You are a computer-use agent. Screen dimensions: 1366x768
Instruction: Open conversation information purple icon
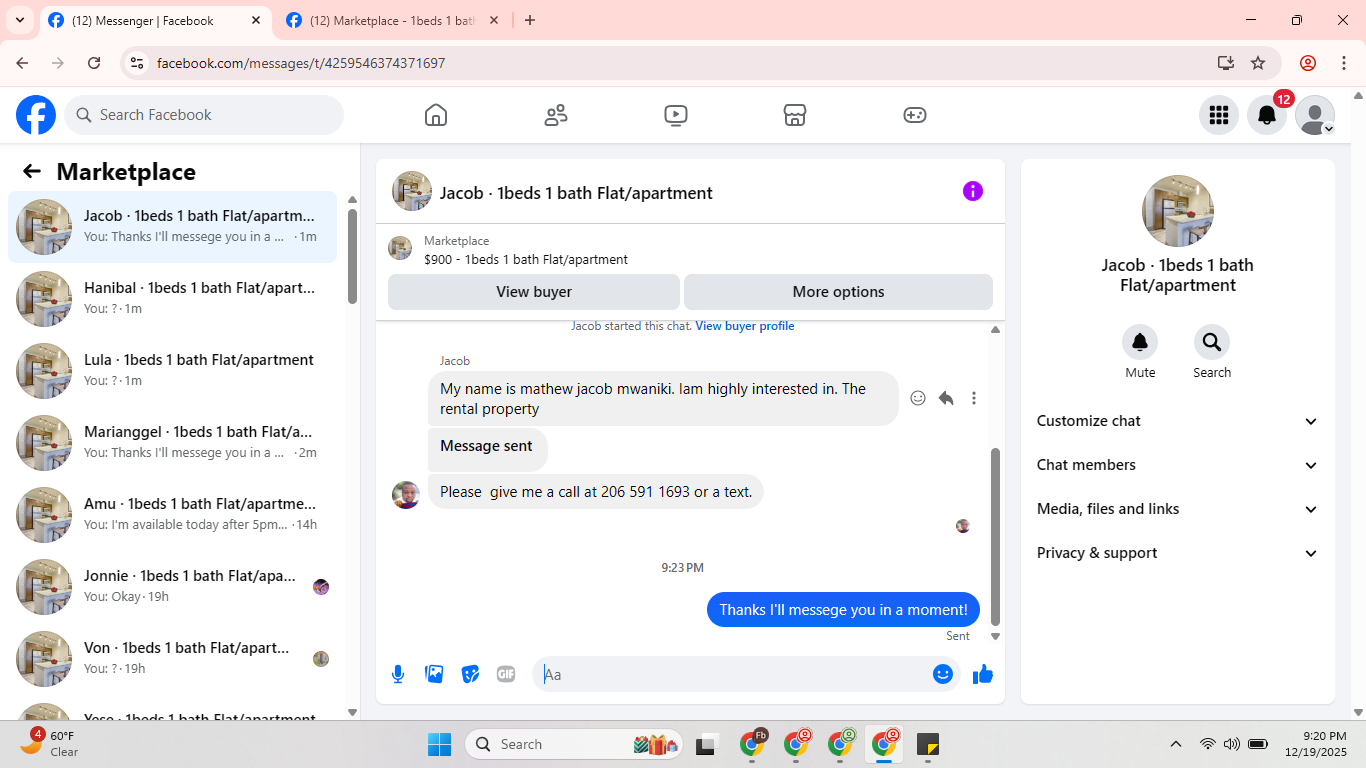973,191
